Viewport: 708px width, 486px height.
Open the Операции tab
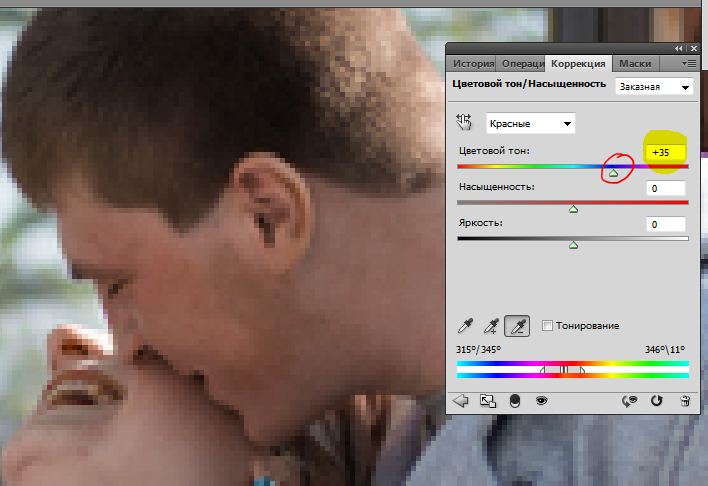[x=523, y=63]
